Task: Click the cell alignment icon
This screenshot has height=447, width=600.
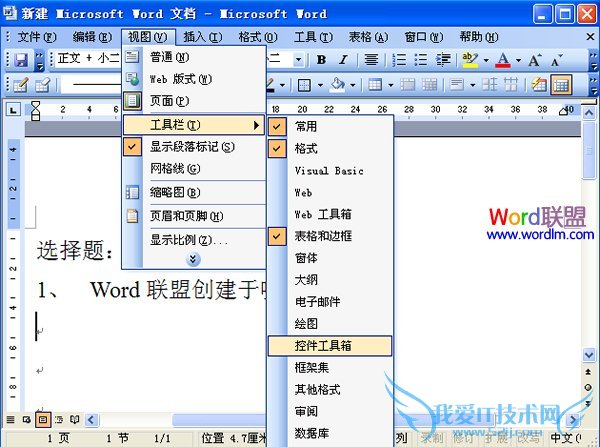Action: (457, 85)
